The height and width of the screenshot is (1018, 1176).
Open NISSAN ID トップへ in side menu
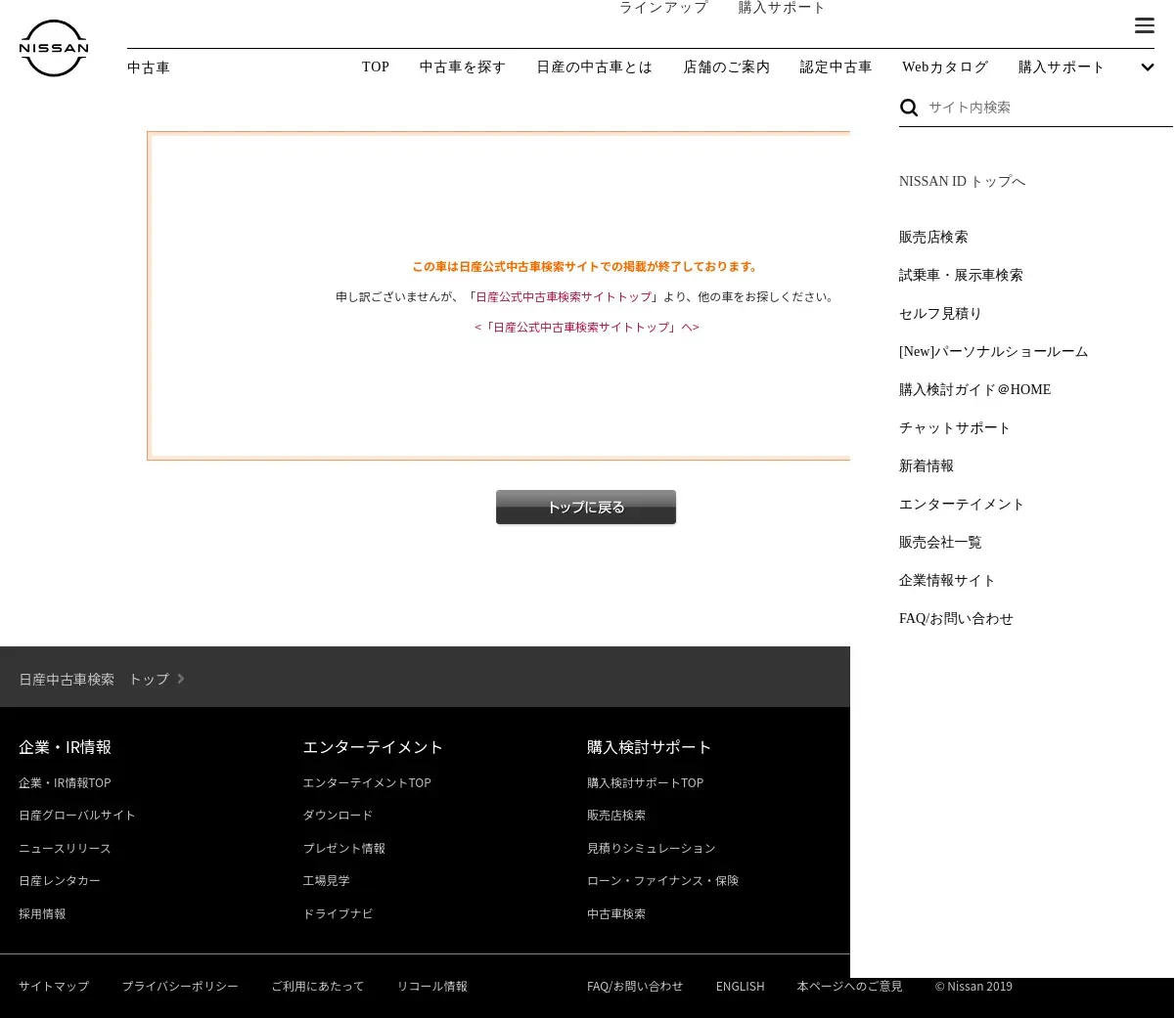point(962,182)
